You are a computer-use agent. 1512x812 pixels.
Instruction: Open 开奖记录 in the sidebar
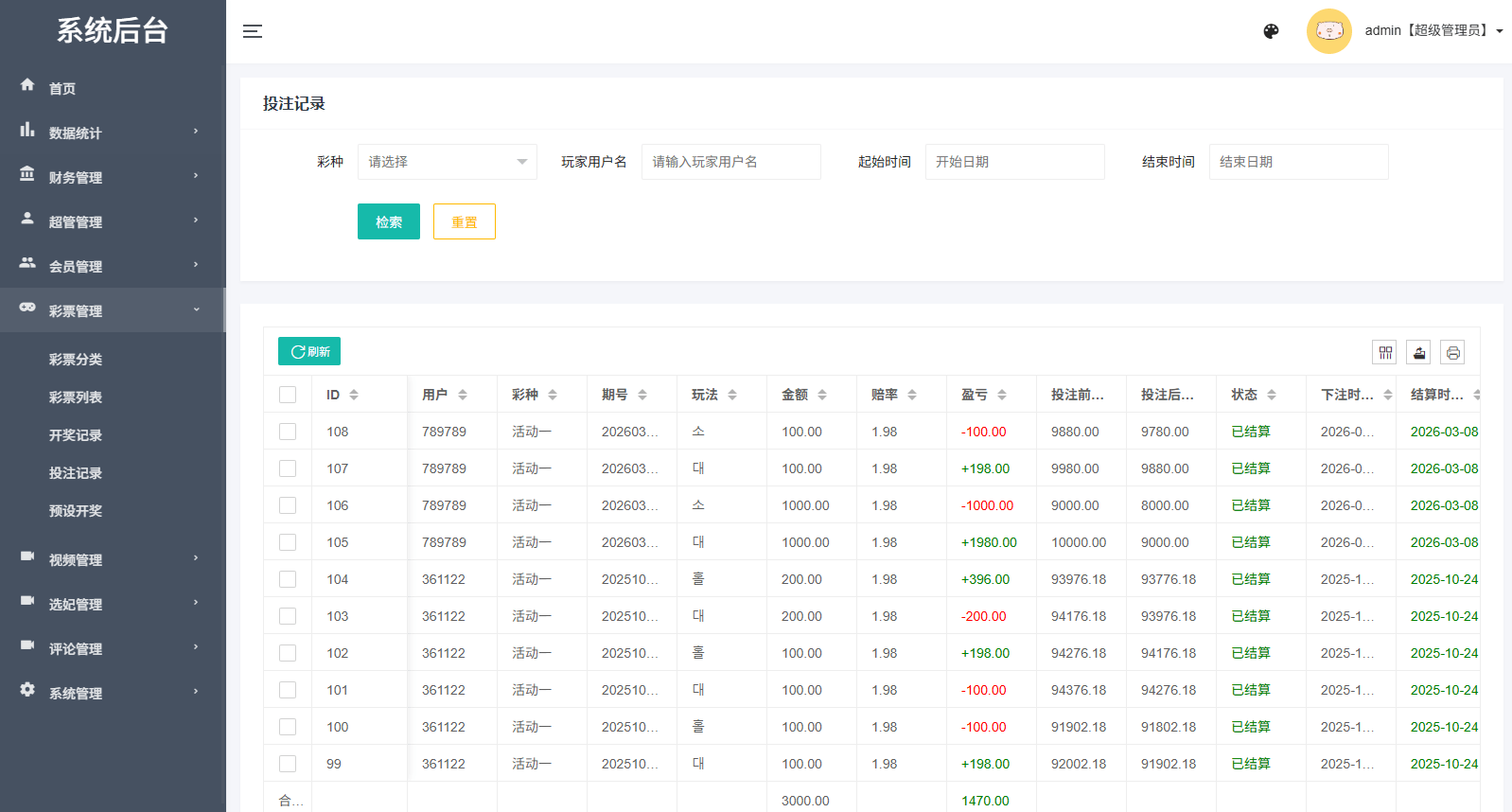tap(76, 435)
